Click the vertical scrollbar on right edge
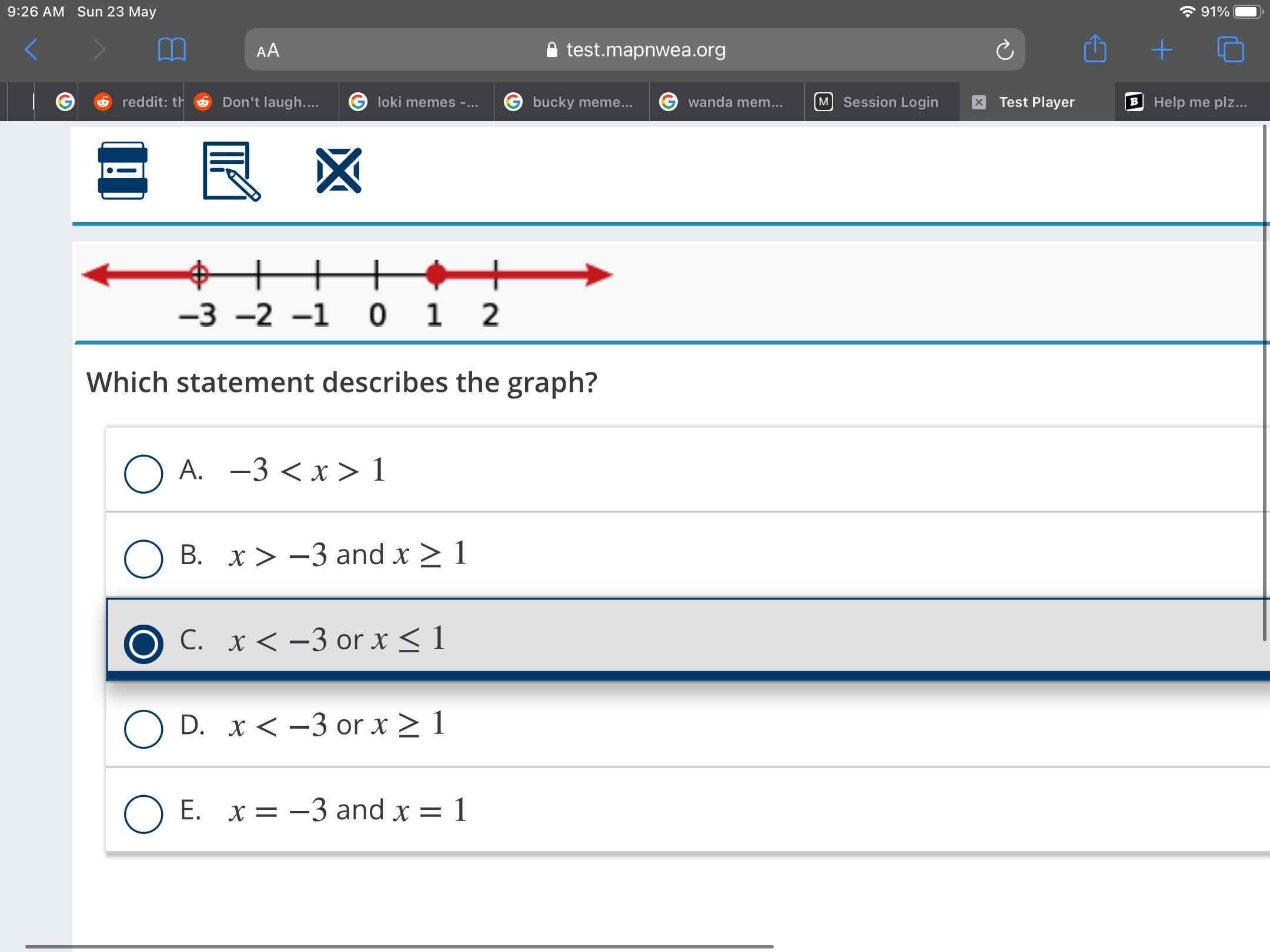 (1265, 382)
